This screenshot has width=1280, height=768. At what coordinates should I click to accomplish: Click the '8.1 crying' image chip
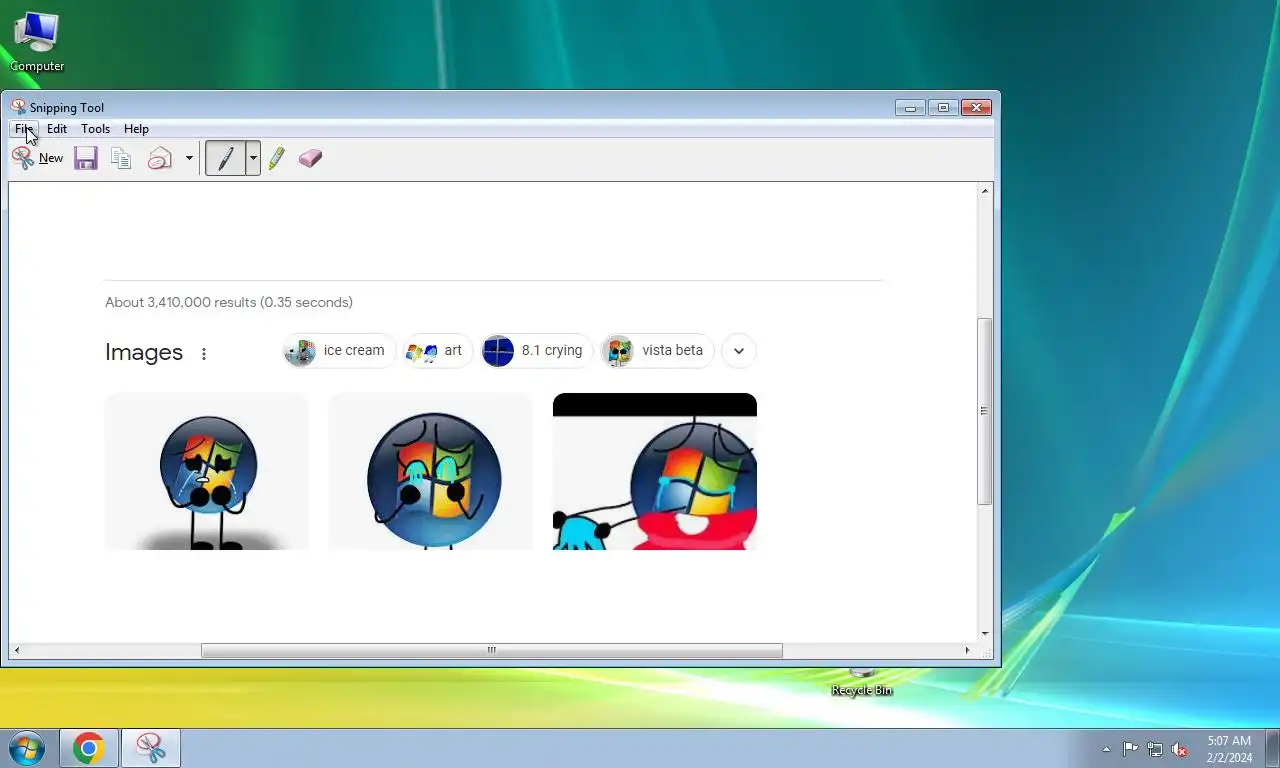[536, 351]
